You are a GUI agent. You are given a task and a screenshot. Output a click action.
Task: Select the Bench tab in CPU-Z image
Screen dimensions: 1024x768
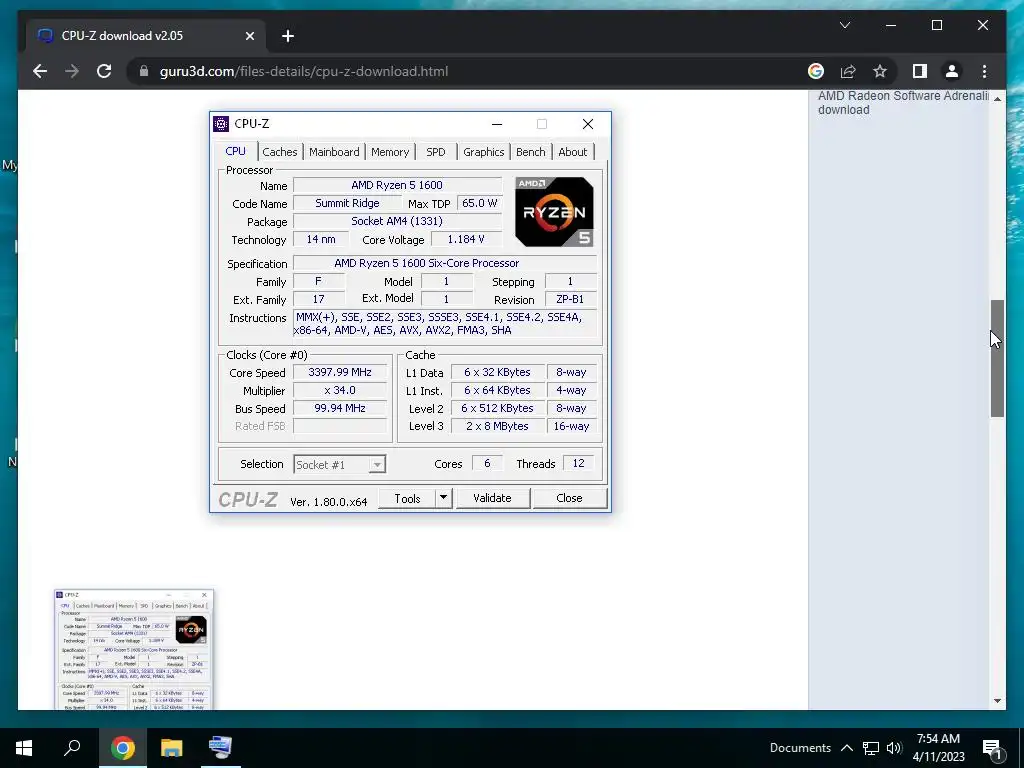coord(530,152)
